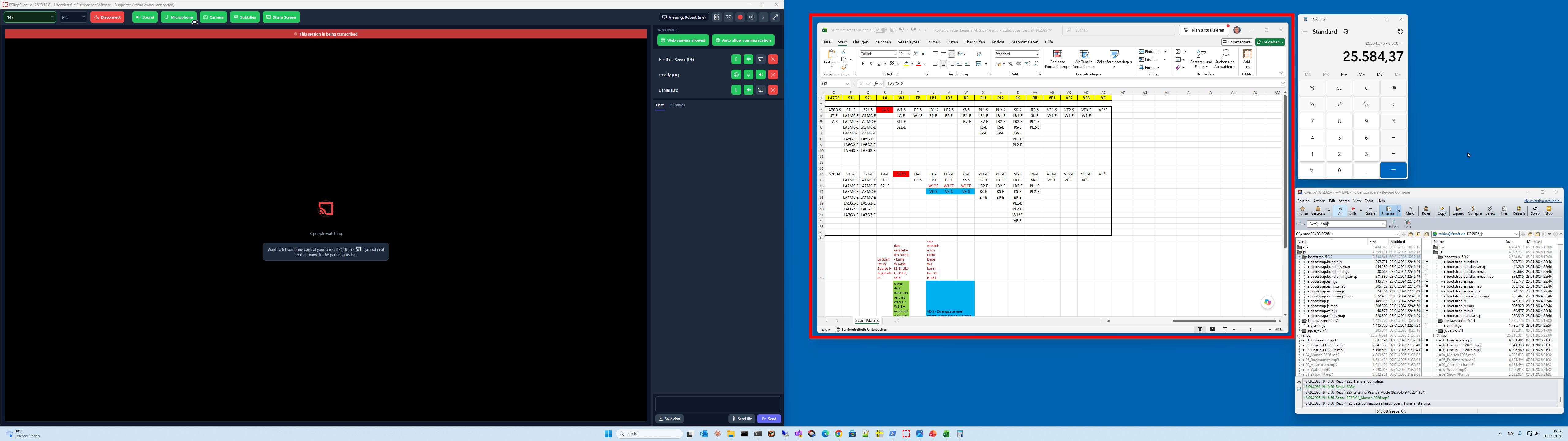Click Peek filter icon in Beyond Compare

1407,224
